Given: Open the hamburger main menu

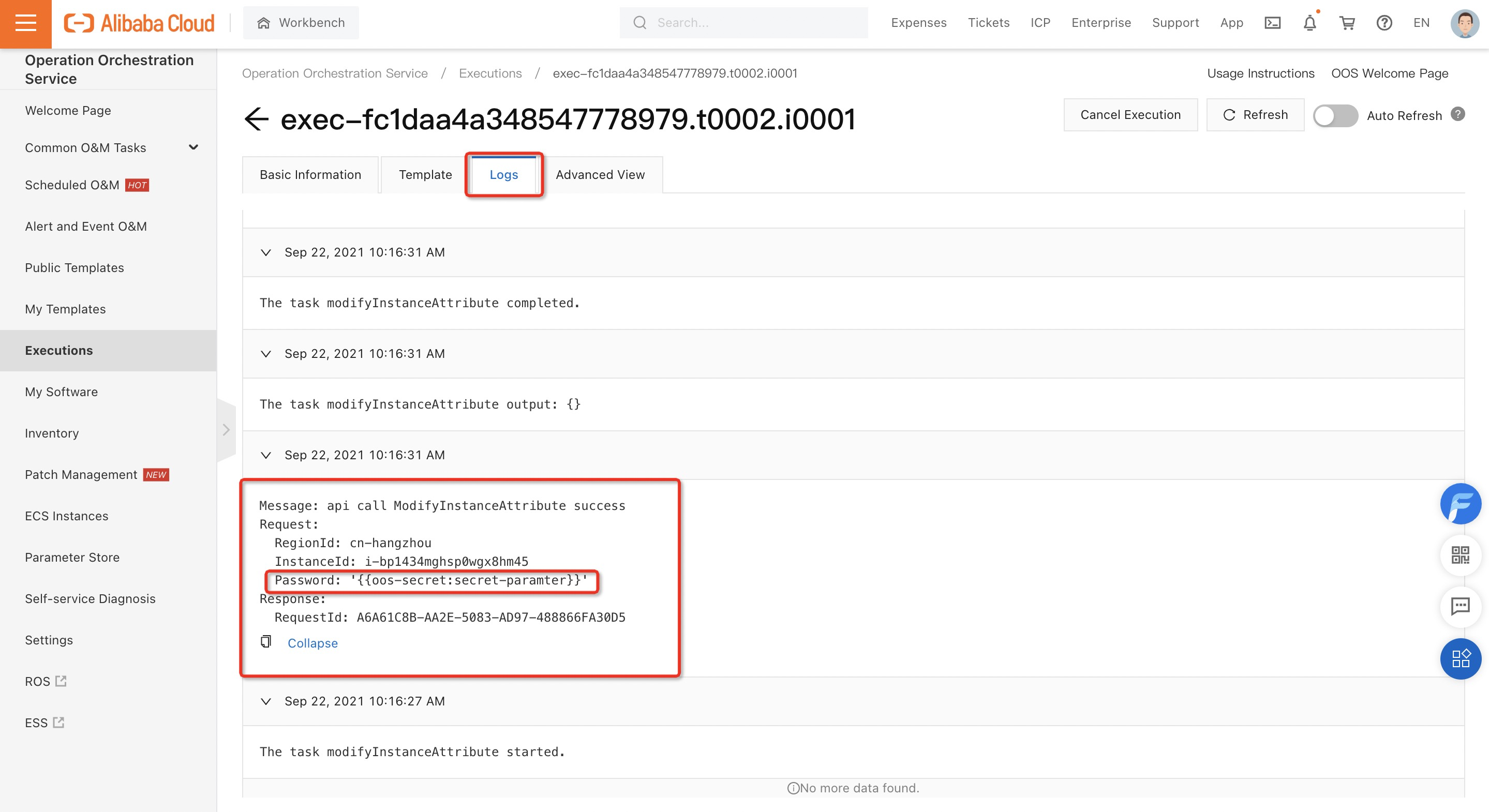Looking at the screenshot, I should (x=25, y=23).
